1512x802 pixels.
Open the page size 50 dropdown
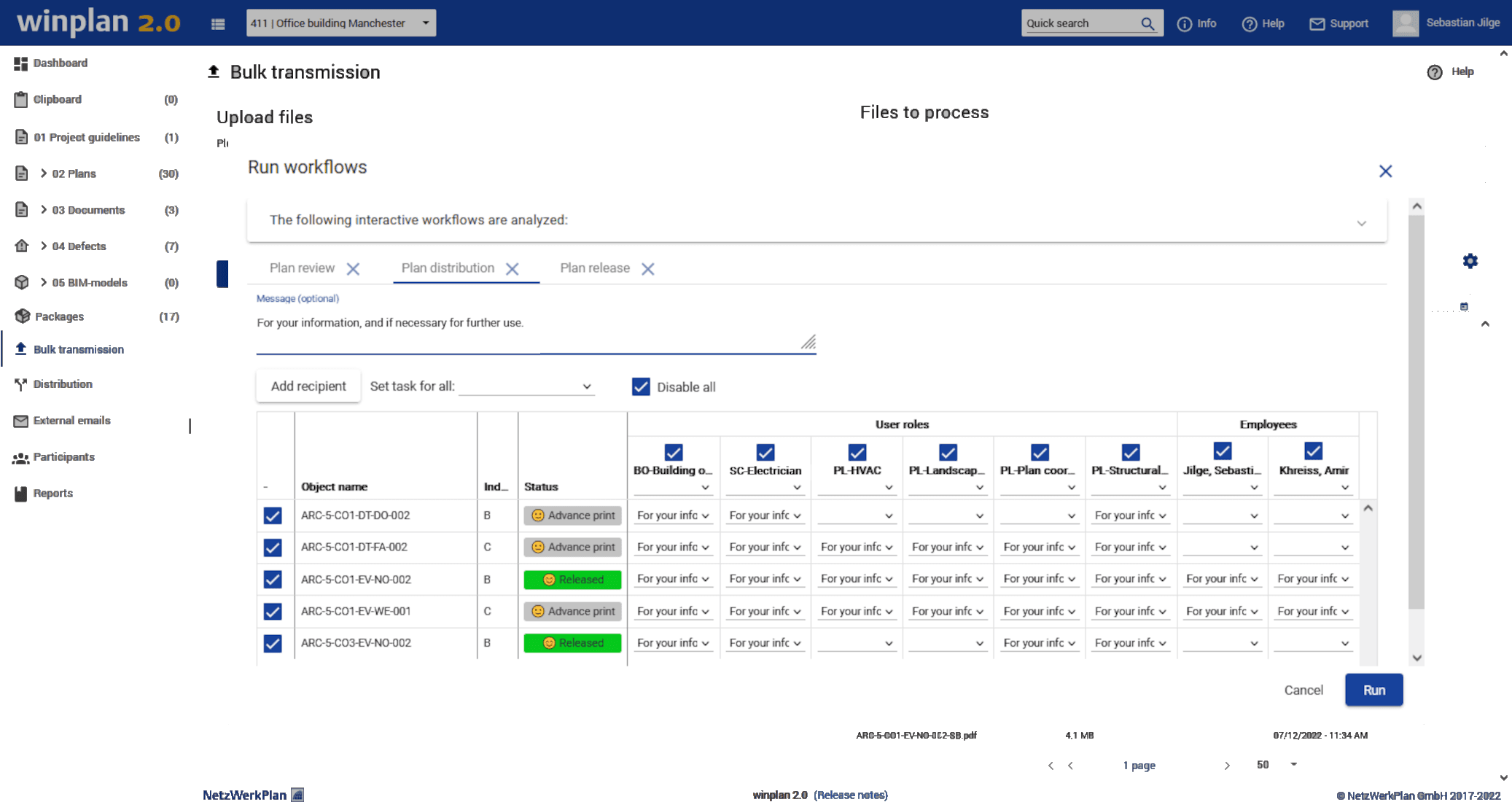tap(1277, 765)
